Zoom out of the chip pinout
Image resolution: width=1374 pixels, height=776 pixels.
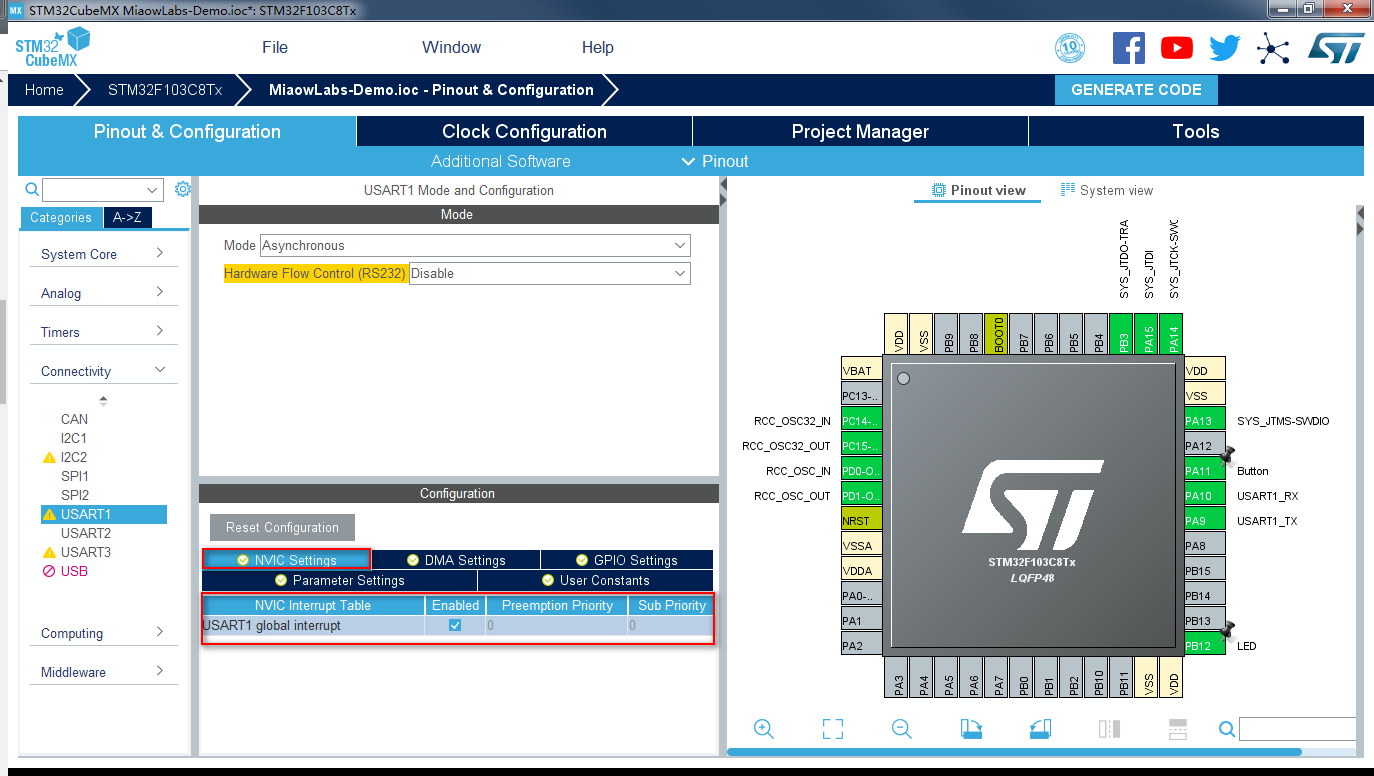902,729
